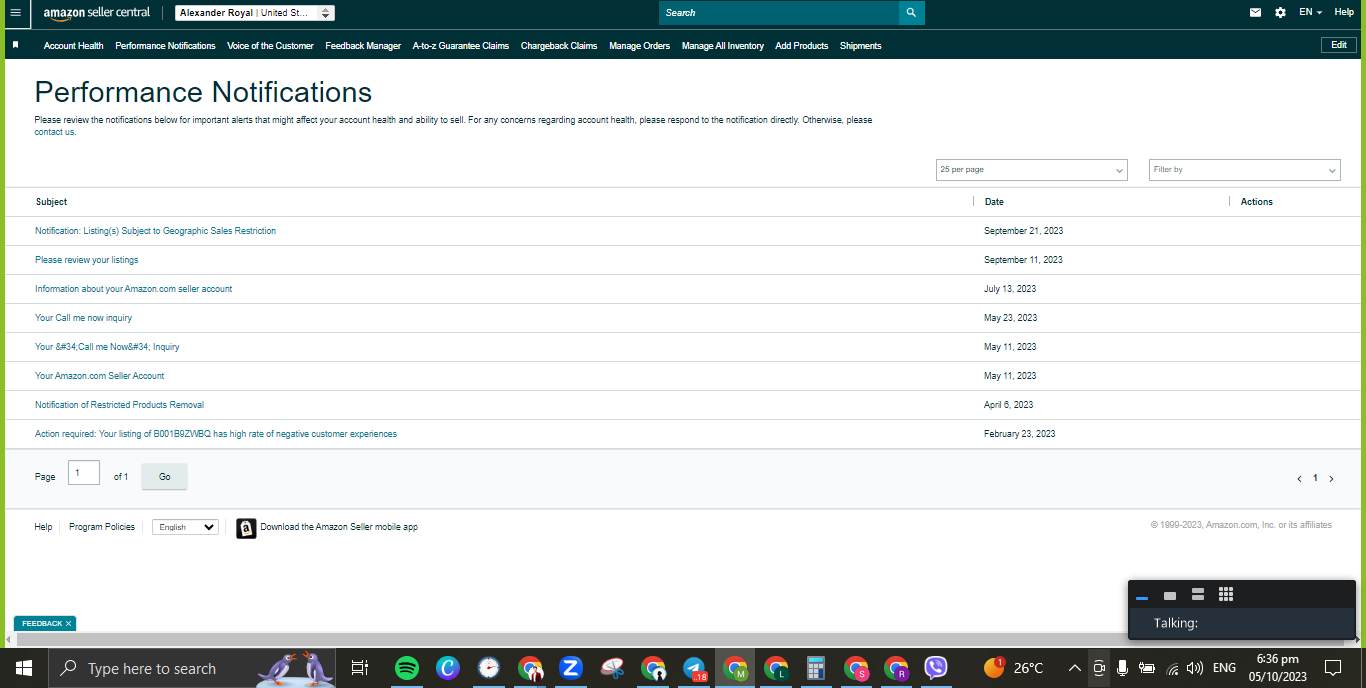Click the Search input field
The height and width of the screenshot is (688, 1366).
pos(779,13)
